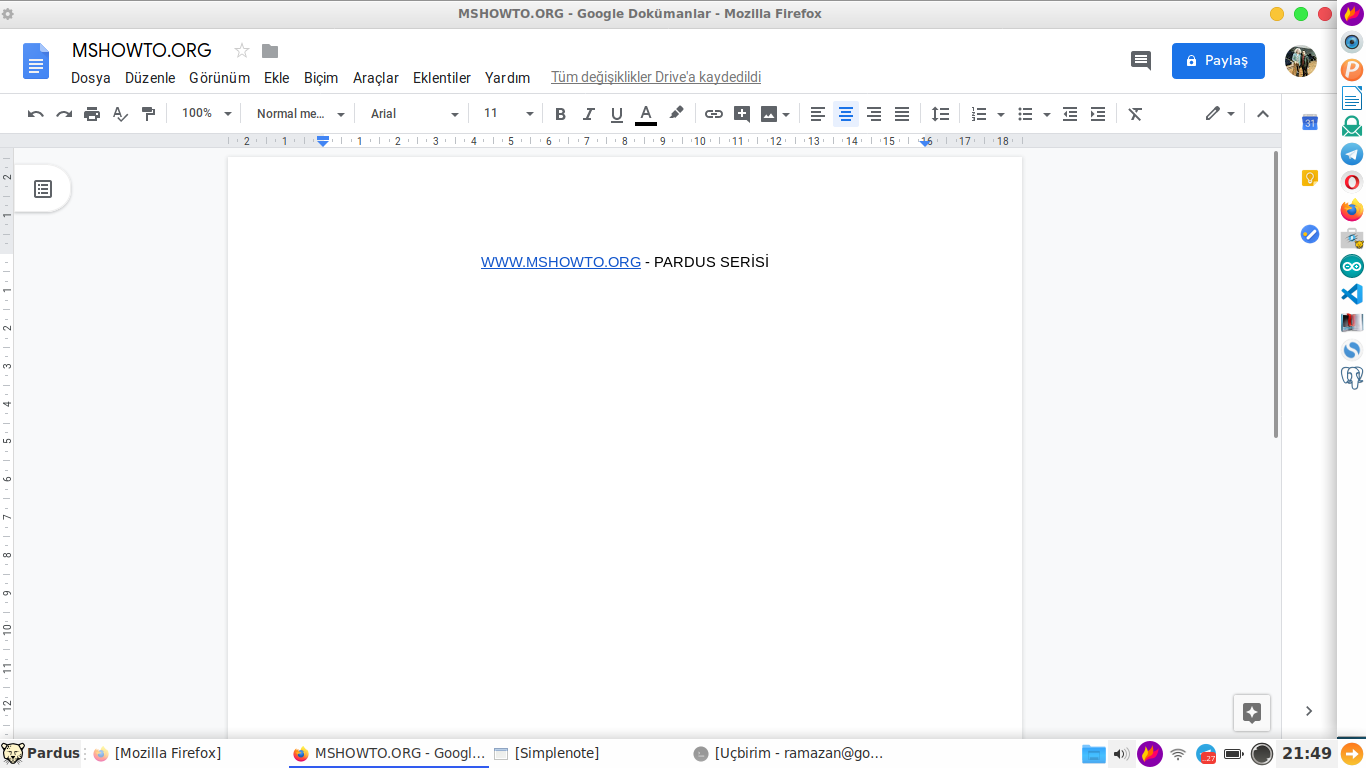This screenshot has width=1366, height=768.
Task: Open the zoom 100% dropdown
Action: [206, 114]
